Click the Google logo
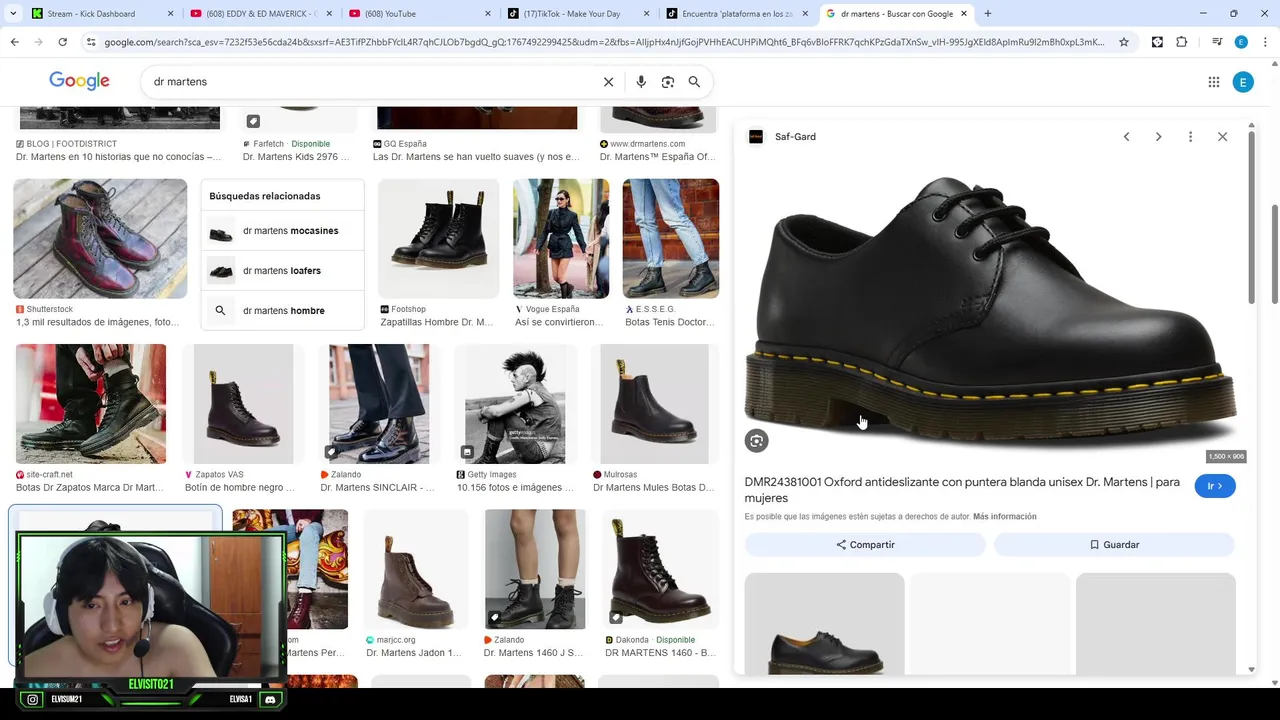 79,82
